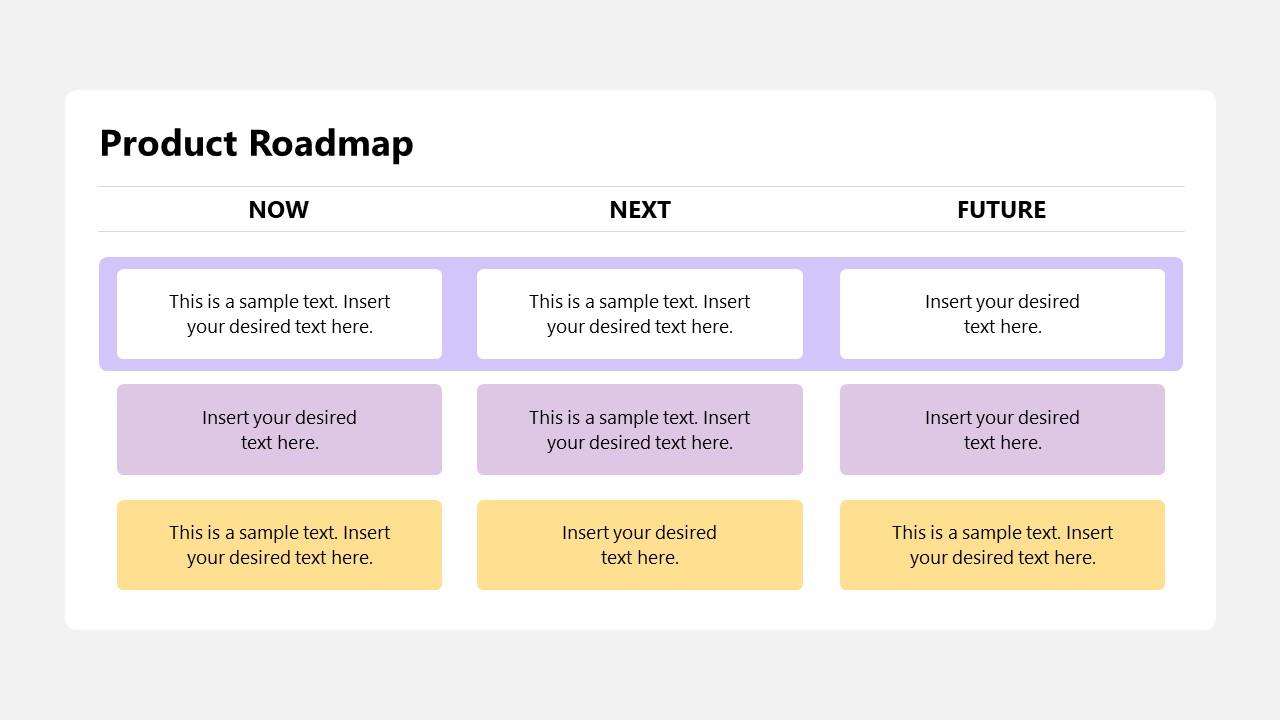Screen dimensions: 1280x720
Task: Select the purple text box in NEXT column
Action: pyautogui.click(x=640, y=430)
